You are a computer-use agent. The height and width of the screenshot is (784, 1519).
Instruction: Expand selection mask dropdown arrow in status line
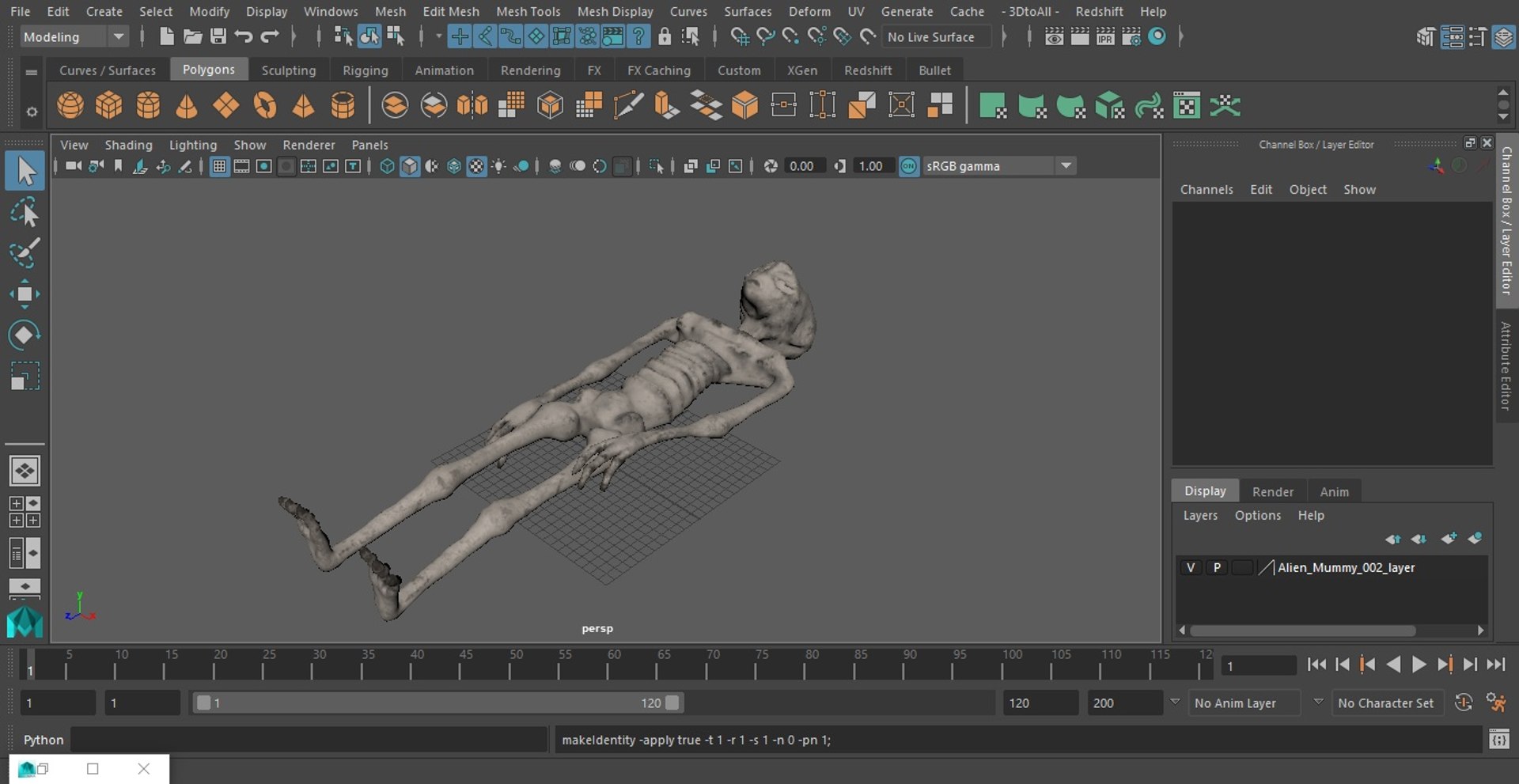(438, 36)
